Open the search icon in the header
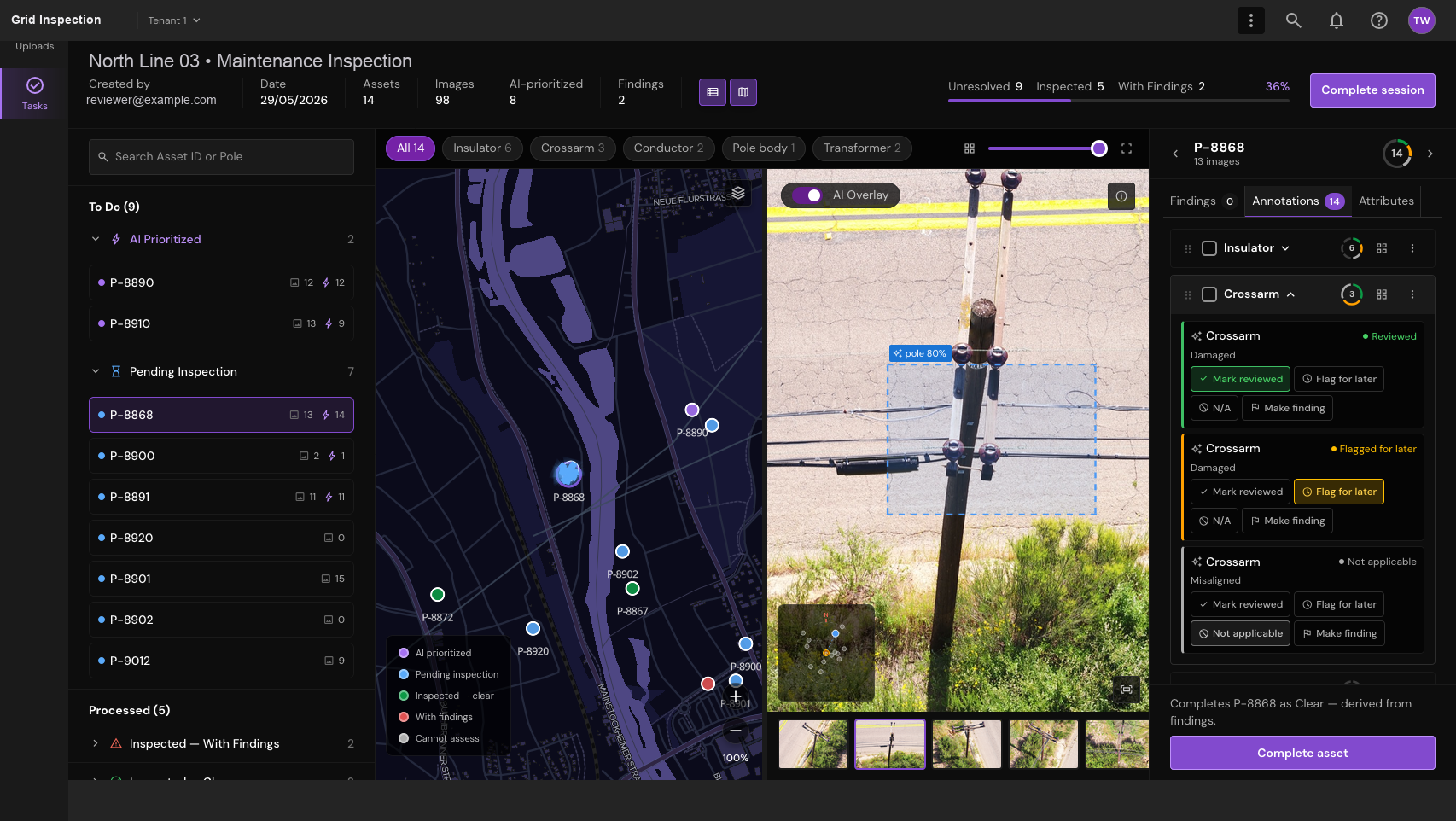1456x821 pixels. tap(1294, 20)
